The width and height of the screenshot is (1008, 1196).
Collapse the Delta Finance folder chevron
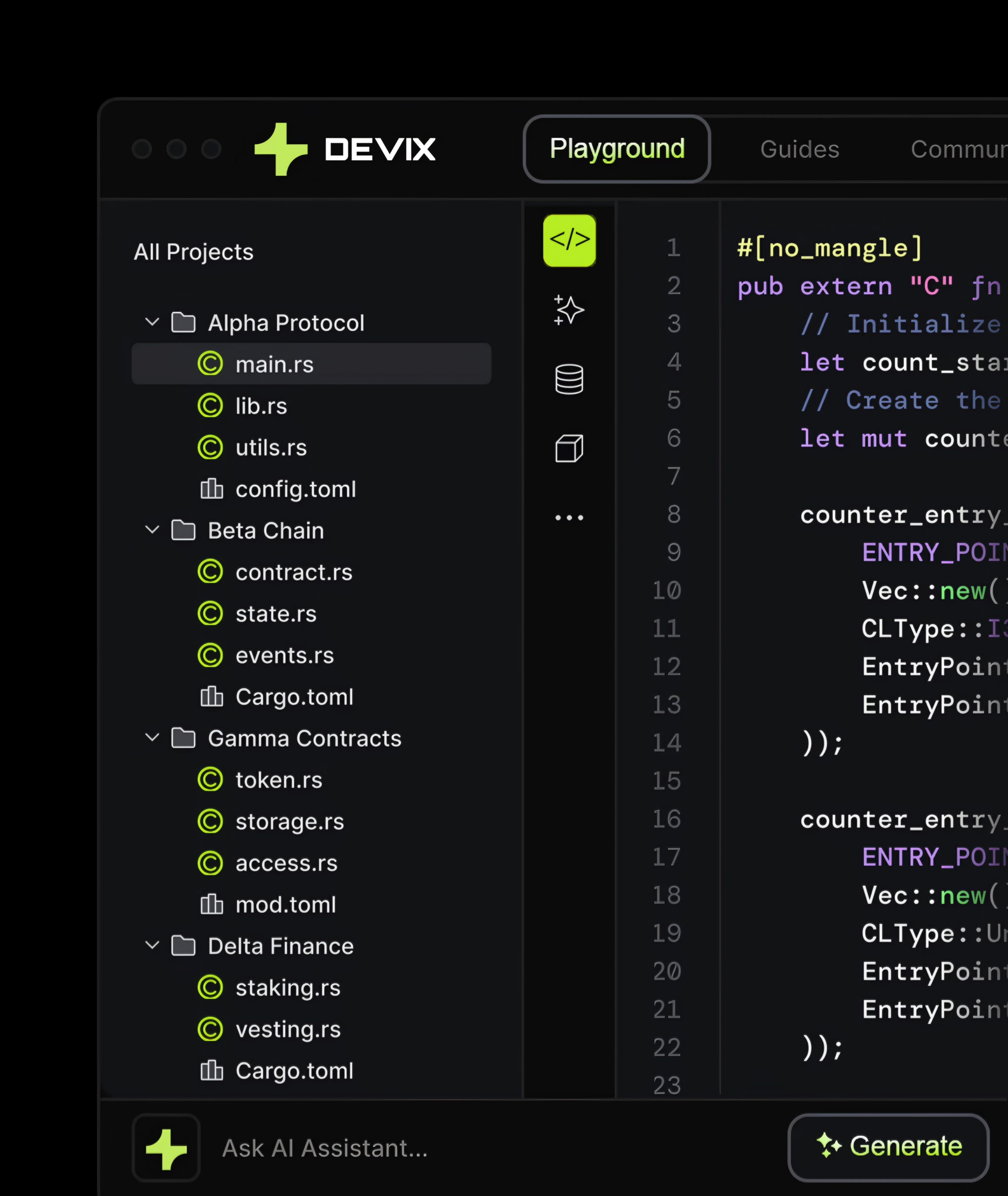tap(152, 945)
